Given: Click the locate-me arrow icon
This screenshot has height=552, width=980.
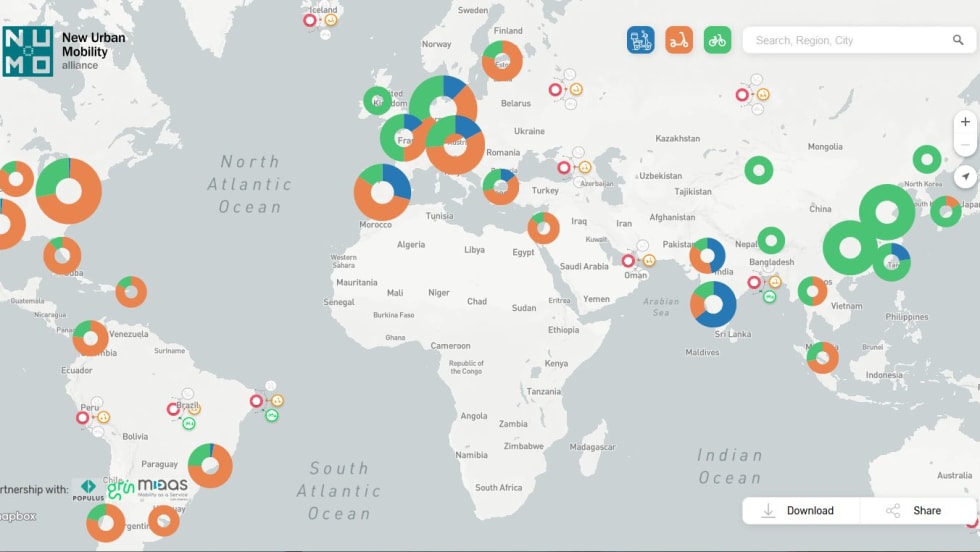Looking at the screenshot, I should click(965, 177).
